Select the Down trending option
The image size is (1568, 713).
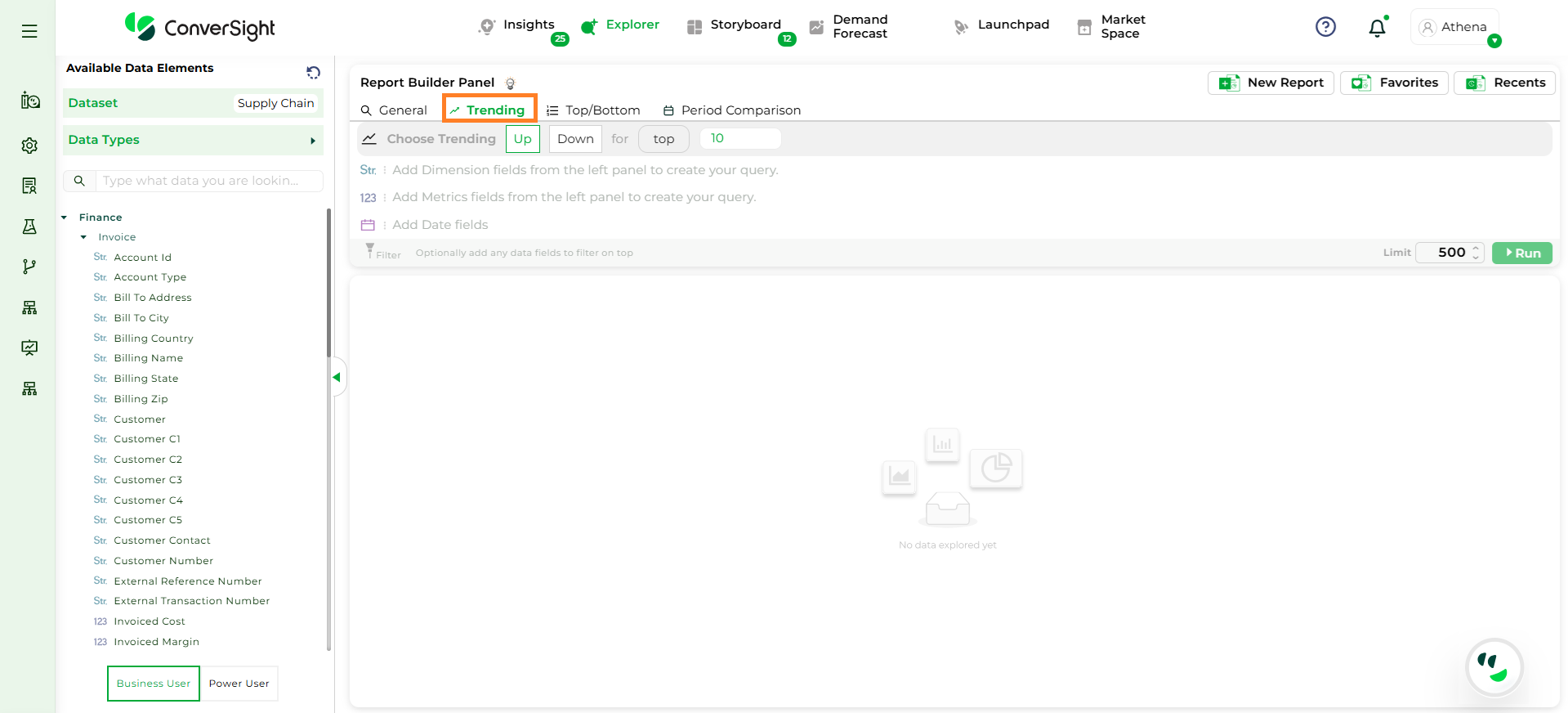pyautogui.click(x=575, y=139)
